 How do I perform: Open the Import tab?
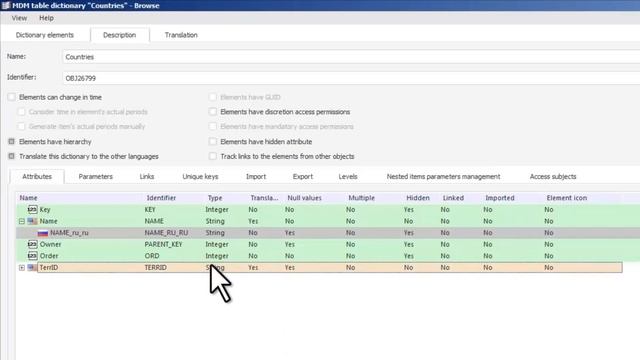point(256,177)
